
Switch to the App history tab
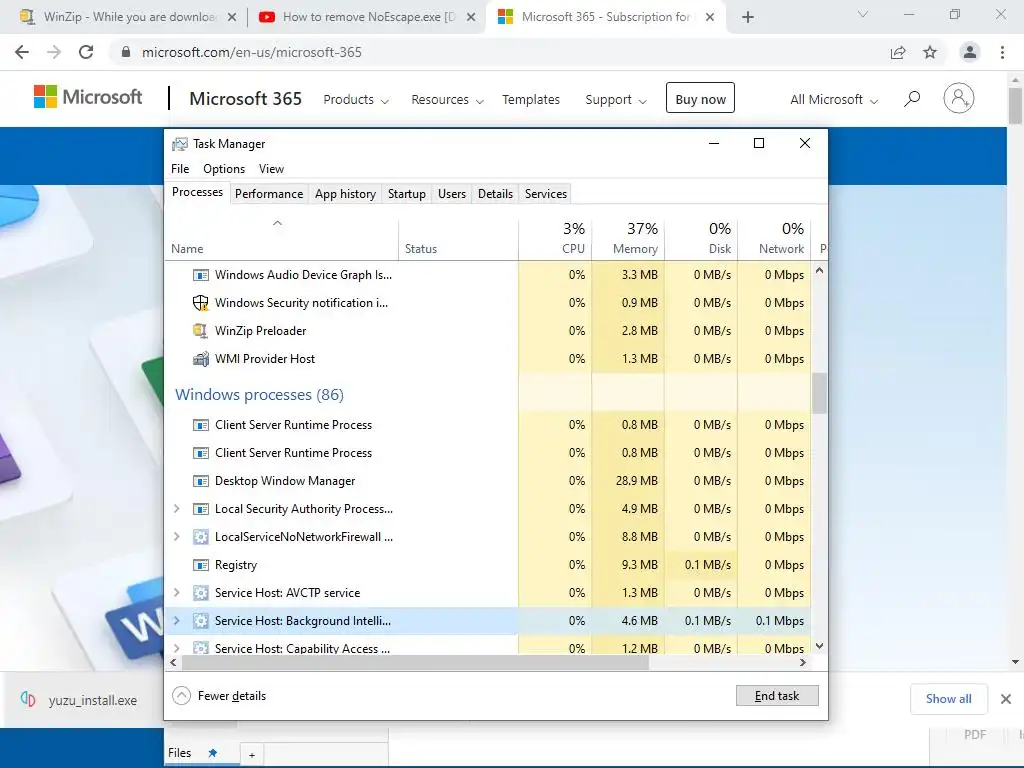[x=345, y=194]
